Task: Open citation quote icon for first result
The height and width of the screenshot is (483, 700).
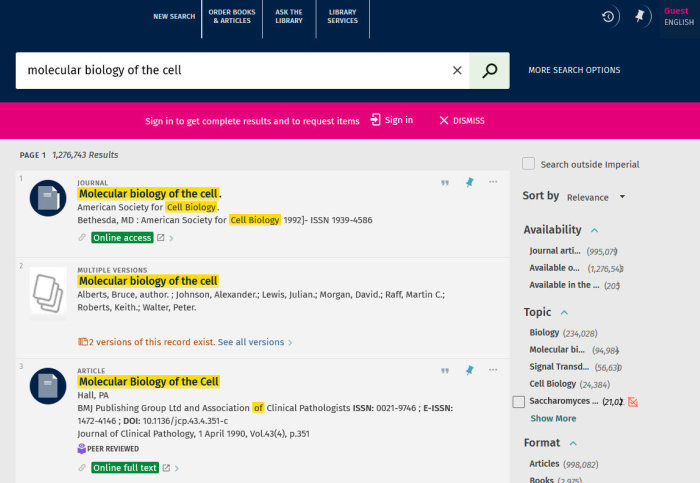Action: [445, 182]
